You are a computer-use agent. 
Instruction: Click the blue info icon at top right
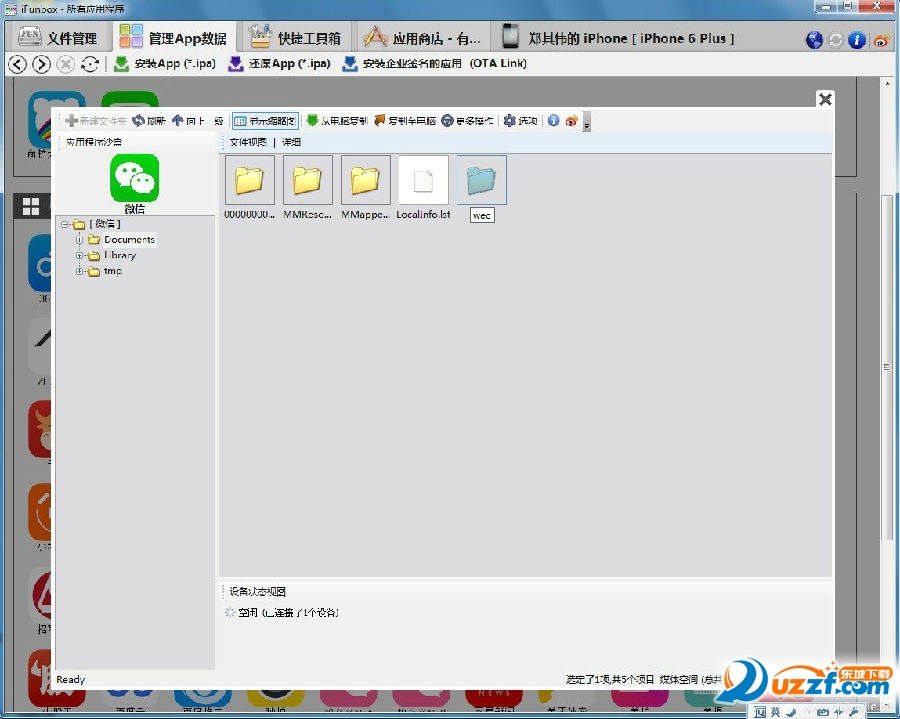pos(856,40)
